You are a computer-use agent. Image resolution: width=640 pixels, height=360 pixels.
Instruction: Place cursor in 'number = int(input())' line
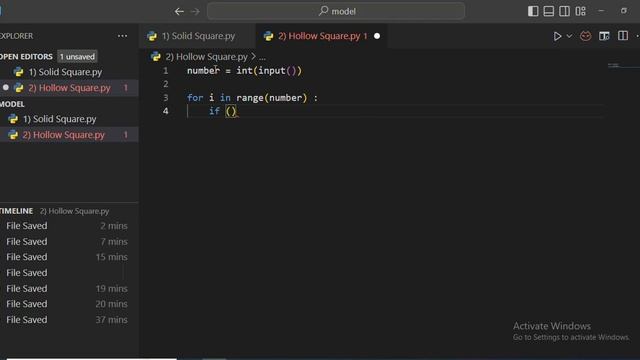tap(244, 71)
